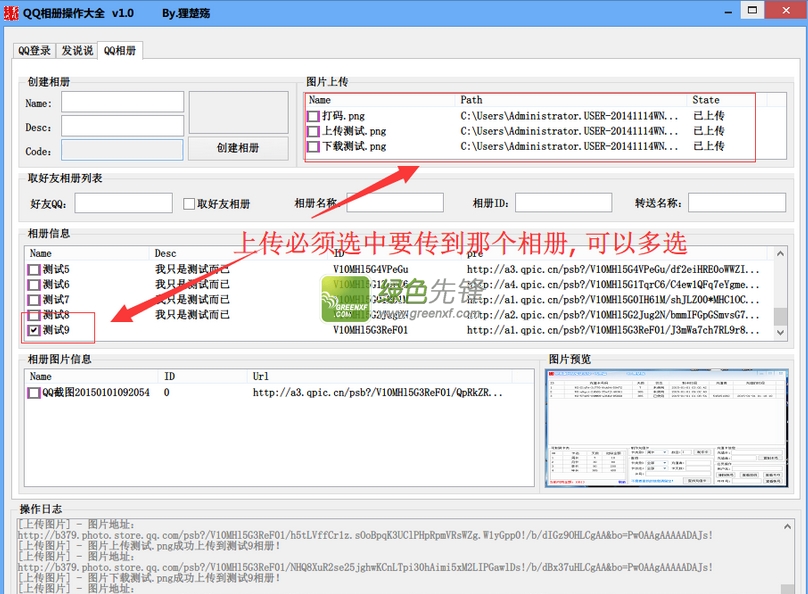Select the V10MH15G3ReF01 album ID cell
Image resolution: width=808 pixels, height=594 pixels.
click(x=371, y=330)
